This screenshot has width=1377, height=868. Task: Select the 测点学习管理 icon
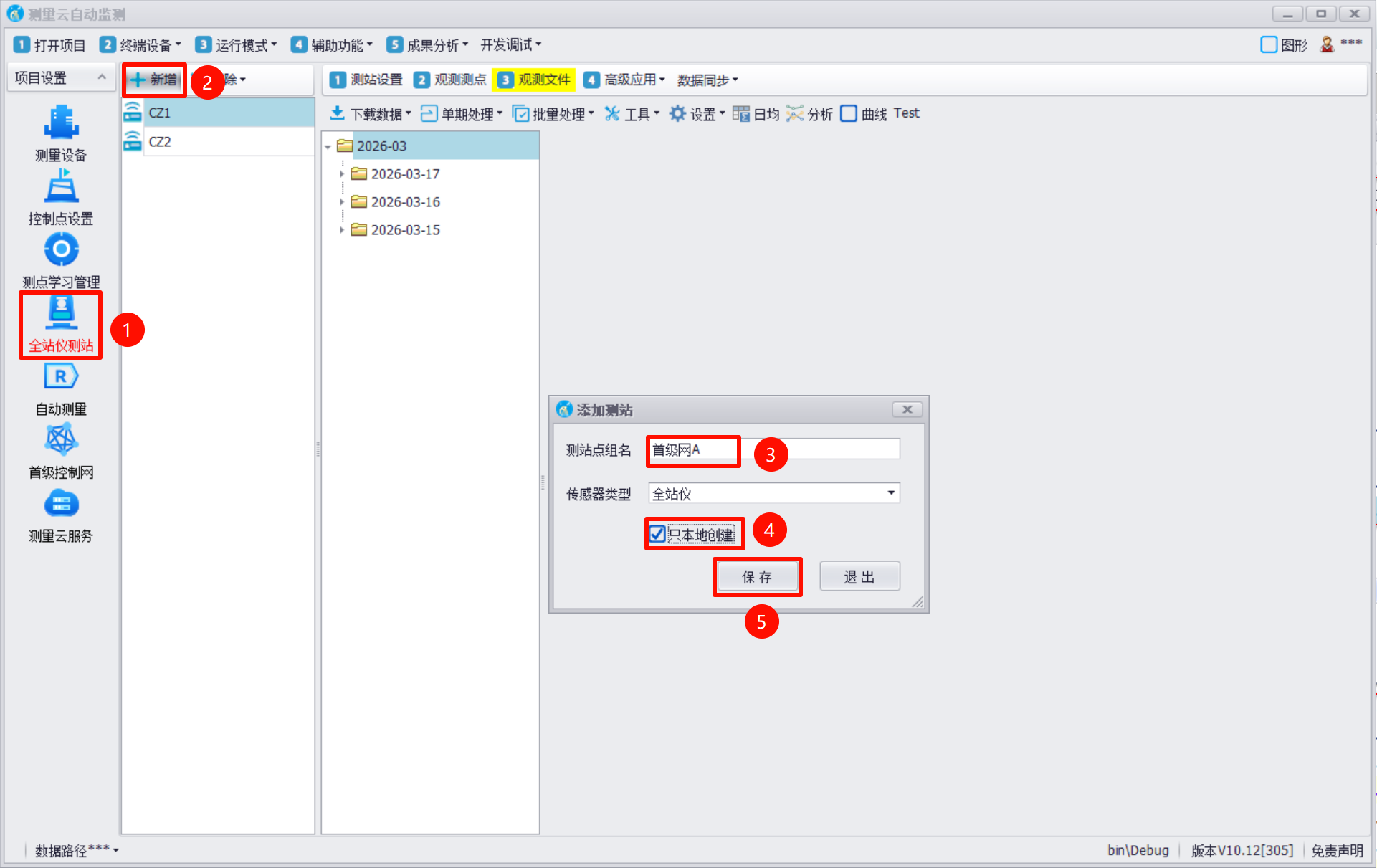click(61, 250)
